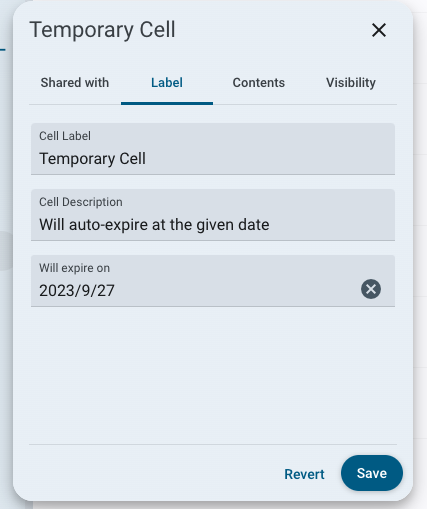Click the 'Cell Label' floating caption
The image size is (427, 509).
tap(65, 136)
